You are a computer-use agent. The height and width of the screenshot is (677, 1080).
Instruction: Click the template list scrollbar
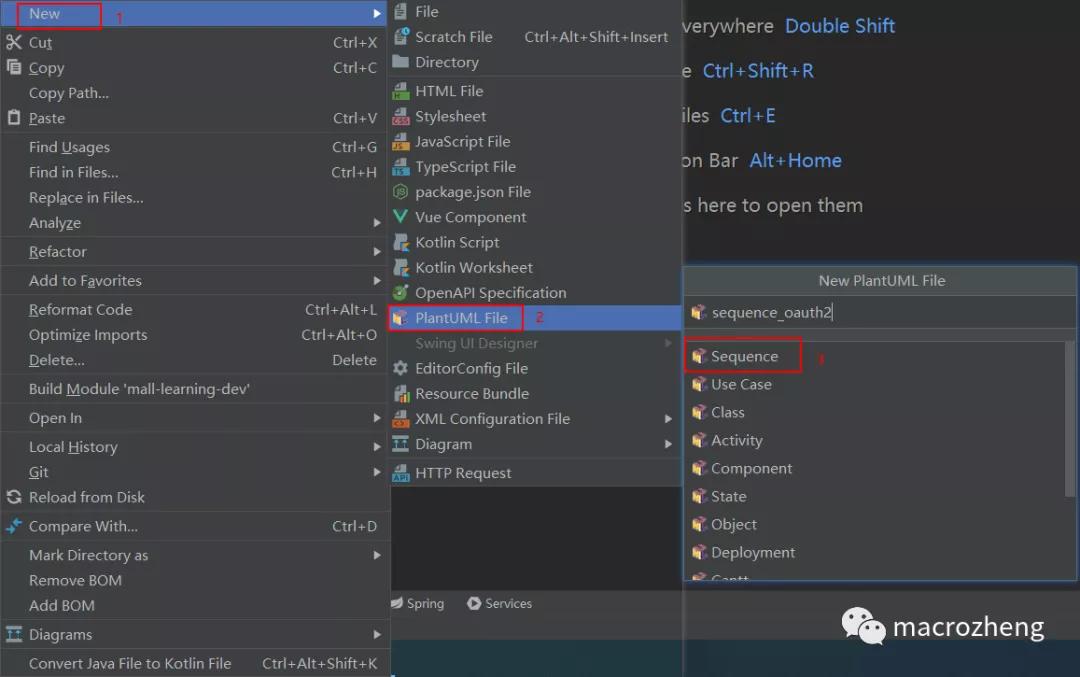(1069, 419)
